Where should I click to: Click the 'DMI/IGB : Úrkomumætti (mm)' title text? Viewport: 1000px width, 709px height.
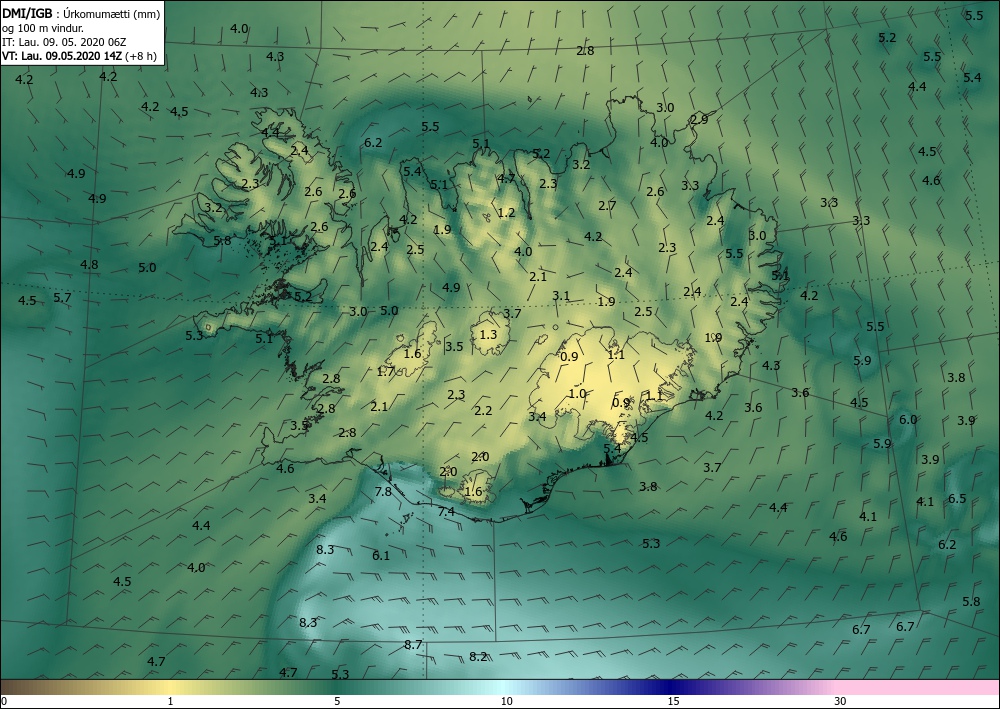81,13
